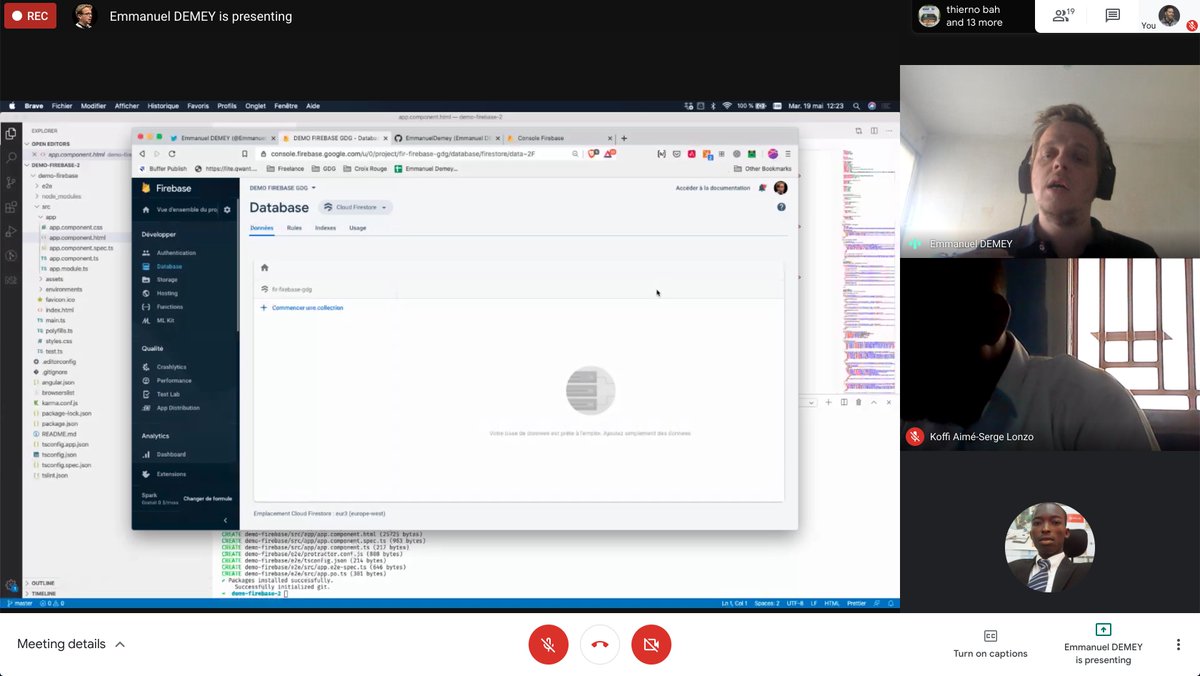Show the participants list

click(1061, 16)
